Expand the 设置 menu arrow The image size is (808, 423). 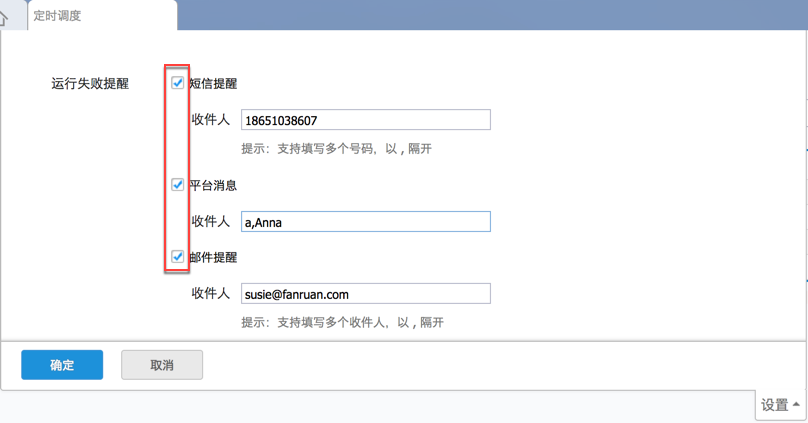(796, 404)
